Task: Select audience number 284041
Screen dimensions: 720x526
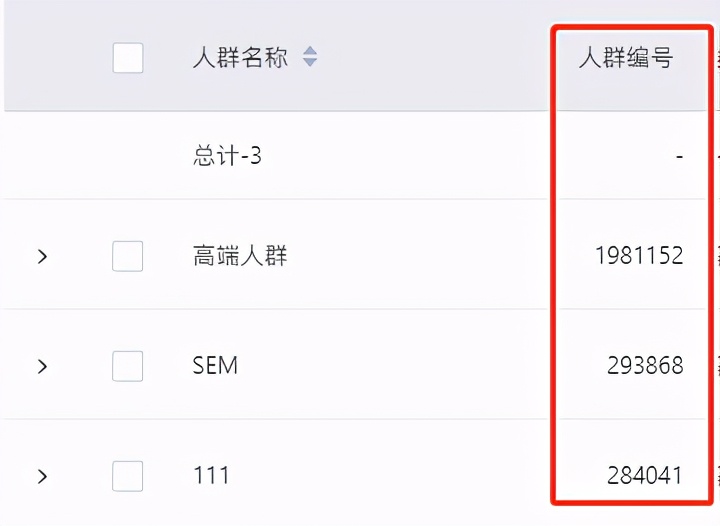Action: coord(645,476)
